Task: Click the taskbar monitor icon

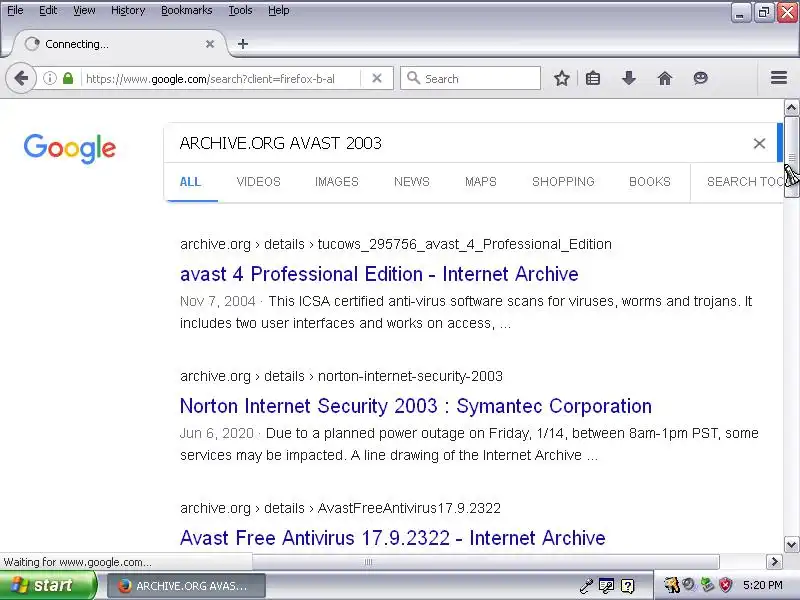Action: pos(606,586)
